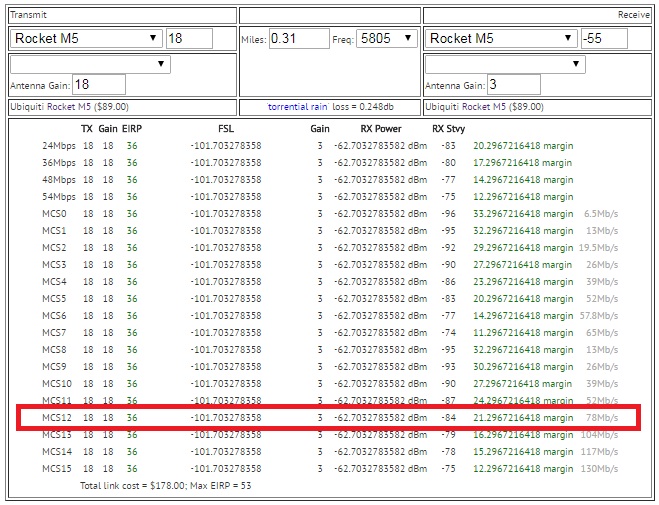Click the -96 RX sensitivity value in MCS0 row

448,214
